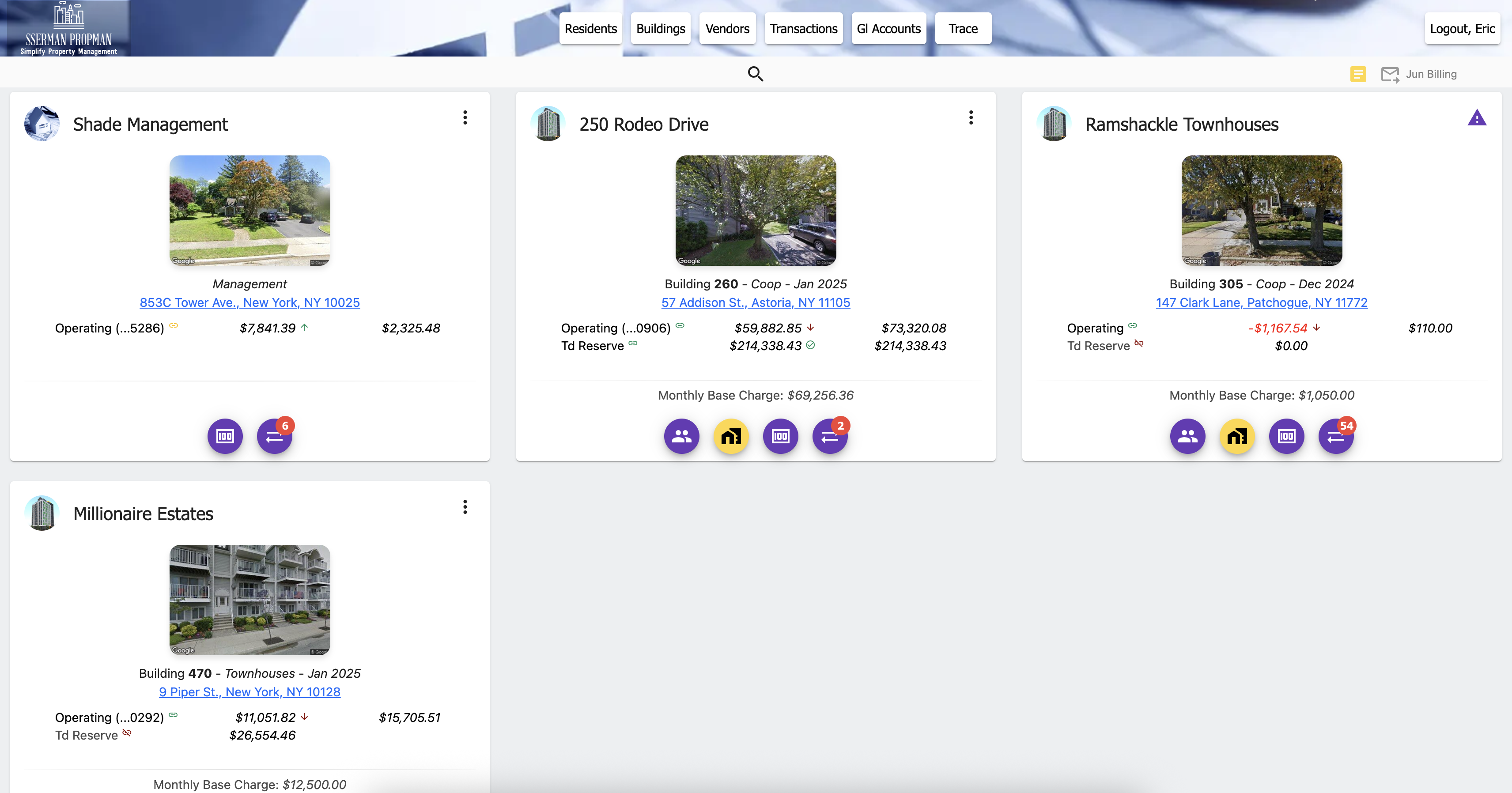This screenshot has width=1512, height=793.
Task: Click link icon beside Operating (...5286)
Action: tap(173, 325)
